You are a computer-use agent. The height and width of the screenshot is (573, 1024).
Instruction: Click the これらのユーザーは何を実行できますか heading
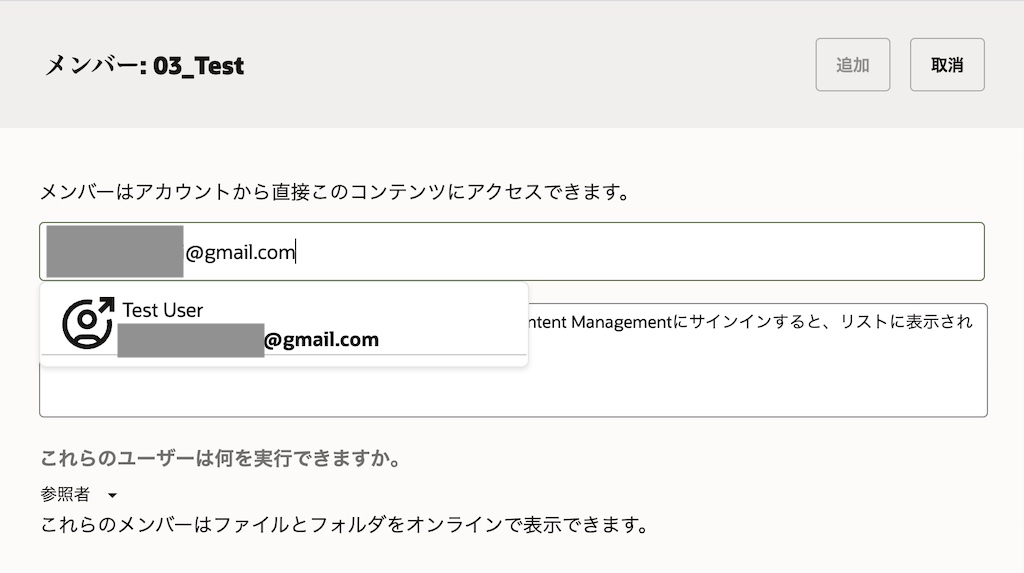coord(221,459)
